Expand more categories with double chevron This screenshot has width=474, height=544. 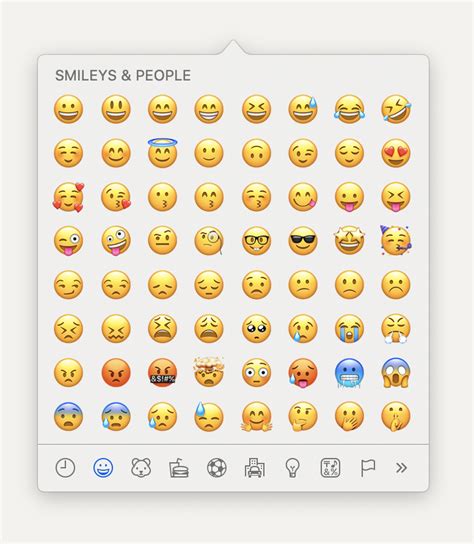(x=401, y=468)
